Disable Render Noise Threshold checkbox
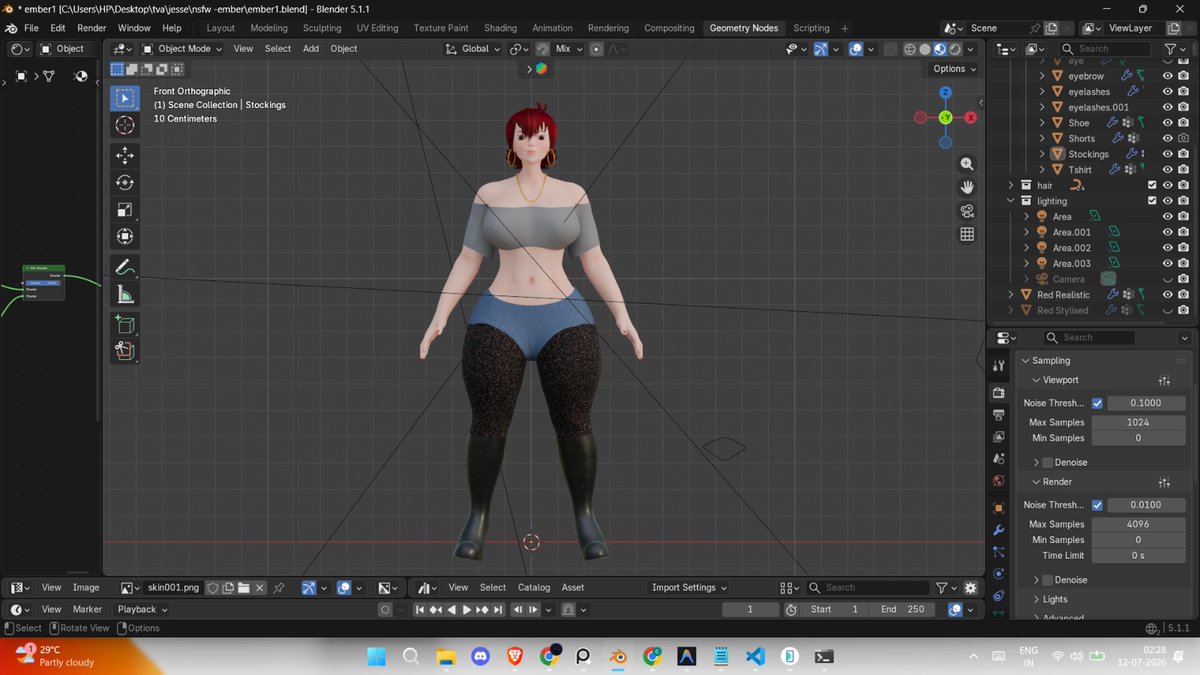 [x=1098, y=505]
